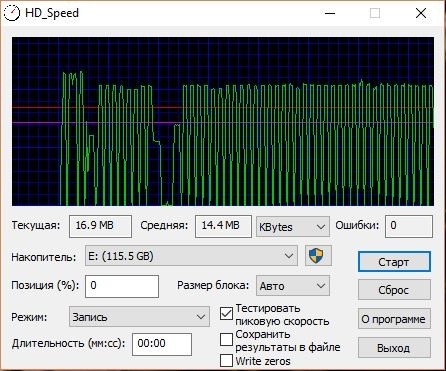Exit using the Выход button

[394, 348]
